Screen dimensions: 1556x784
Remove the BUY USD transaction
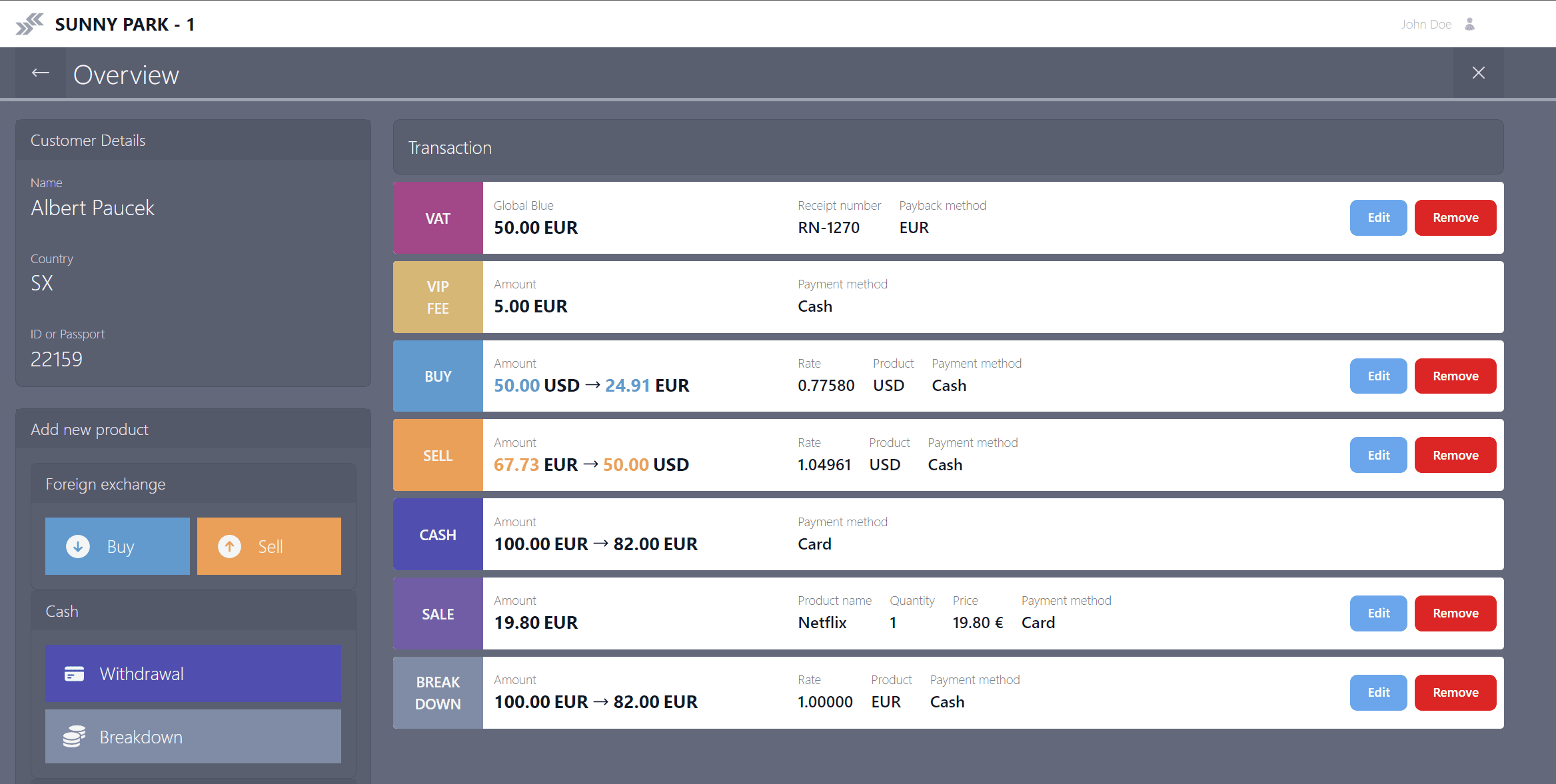(x=1455, y=376)
